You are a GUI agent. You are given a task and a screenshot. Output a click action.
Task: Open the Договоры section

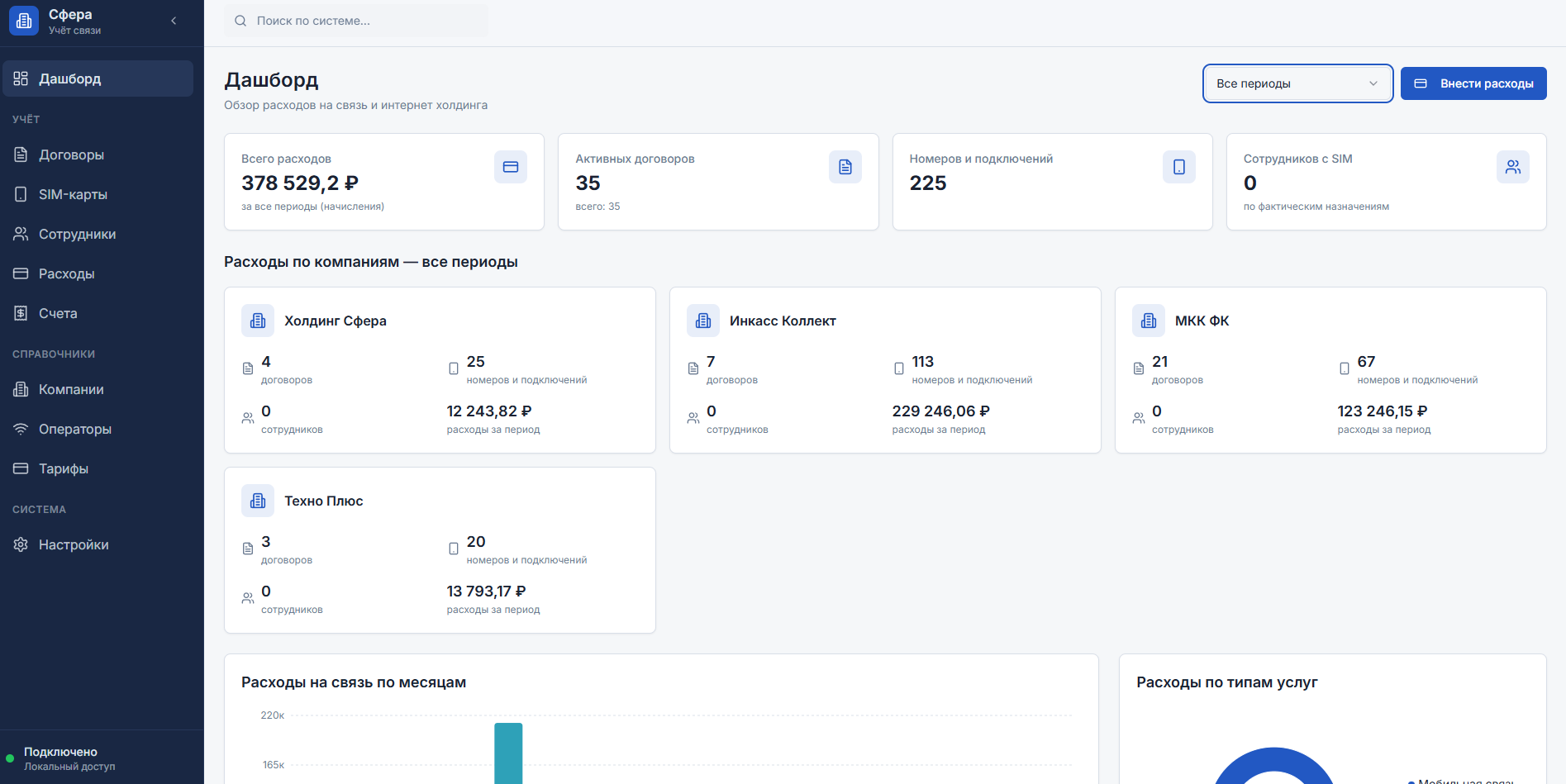point(98,154)
